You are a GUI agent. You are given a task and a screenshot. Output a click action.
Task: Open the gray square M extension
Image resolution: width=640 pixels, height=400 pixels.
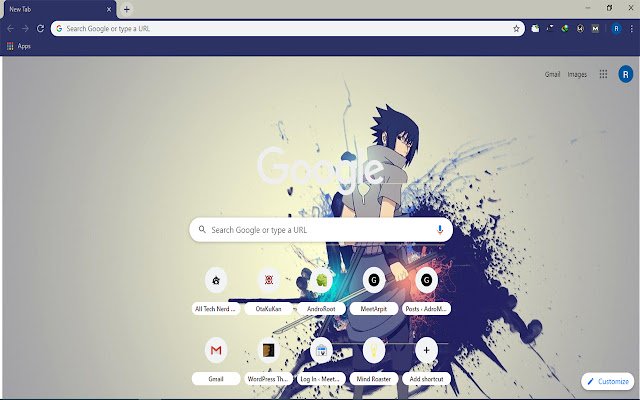[595, 29]
